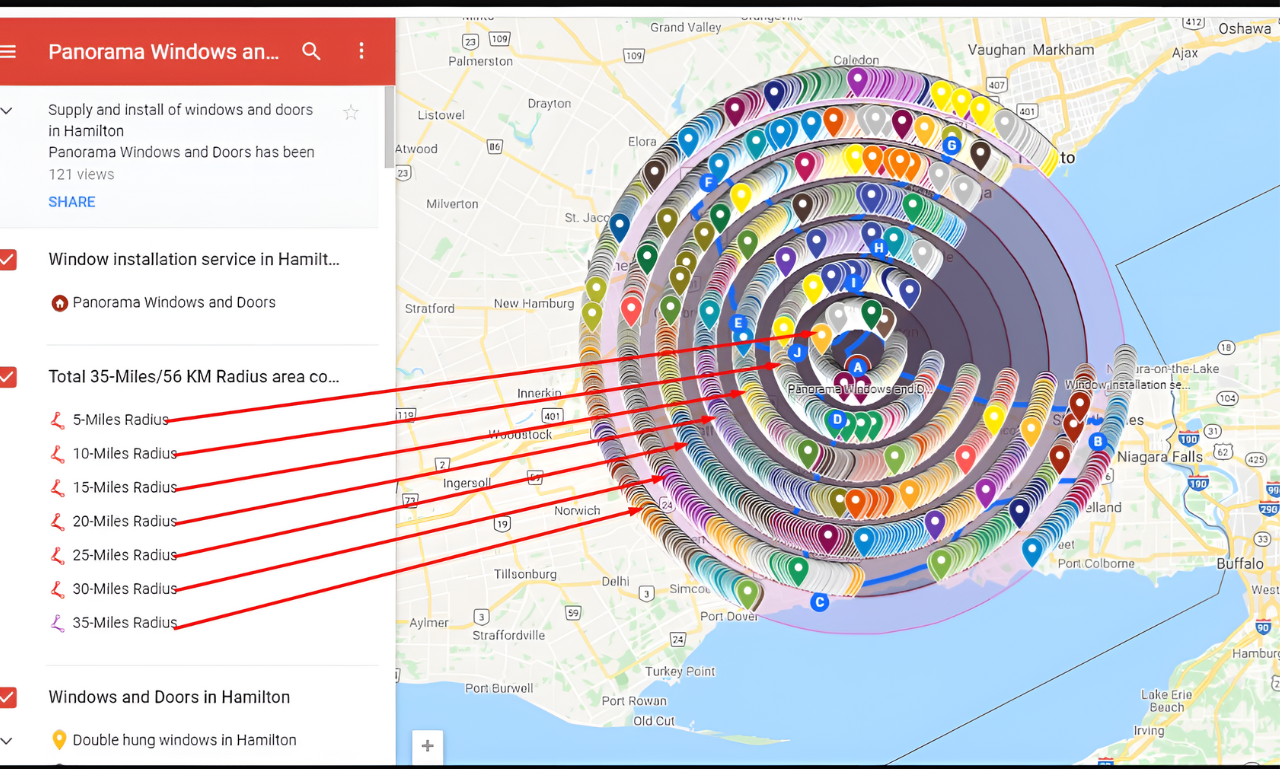
Task: Open the three-dot more options menu
Action: point(362,51)
